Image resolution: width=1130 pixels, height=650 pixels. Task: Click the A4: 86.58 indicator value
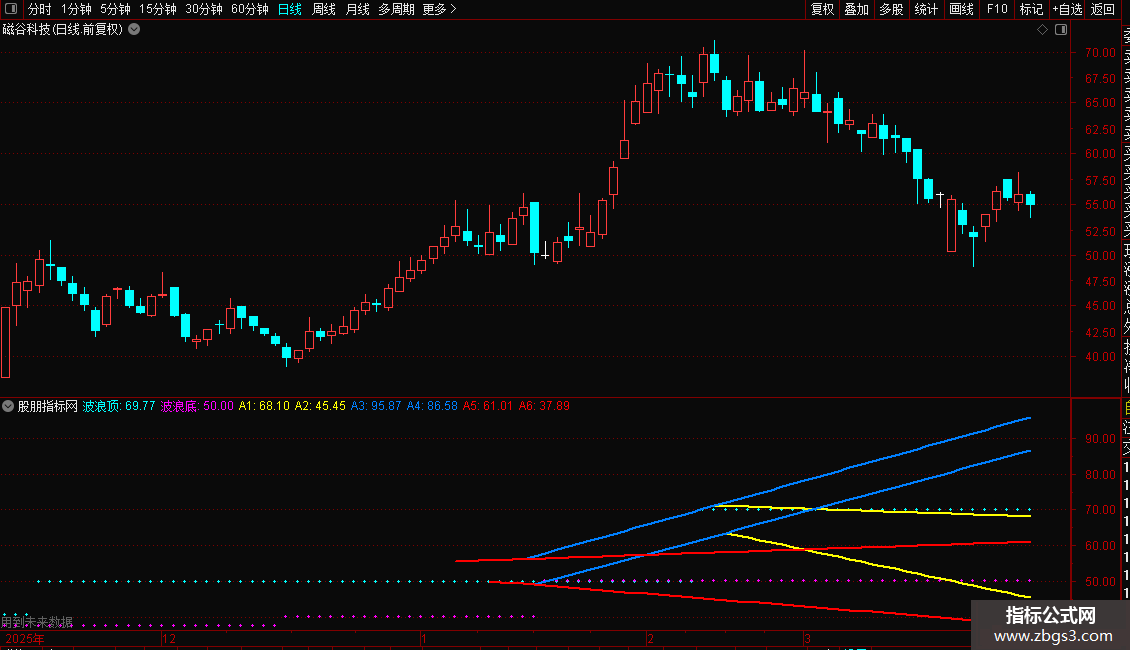pos(432,406)
